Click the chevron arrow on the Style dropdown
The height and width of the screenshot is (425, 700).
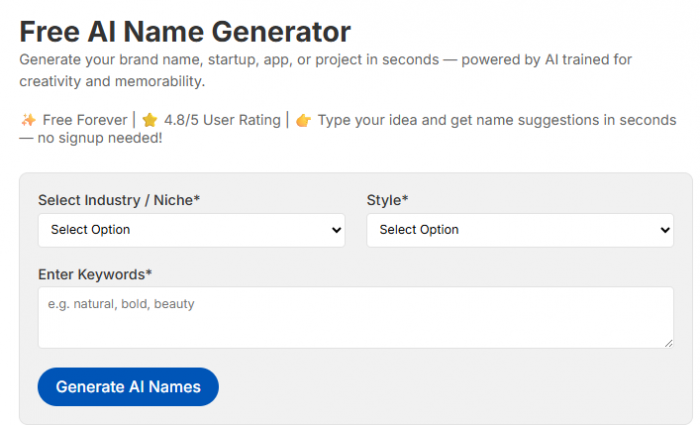(x=664, y=230)
